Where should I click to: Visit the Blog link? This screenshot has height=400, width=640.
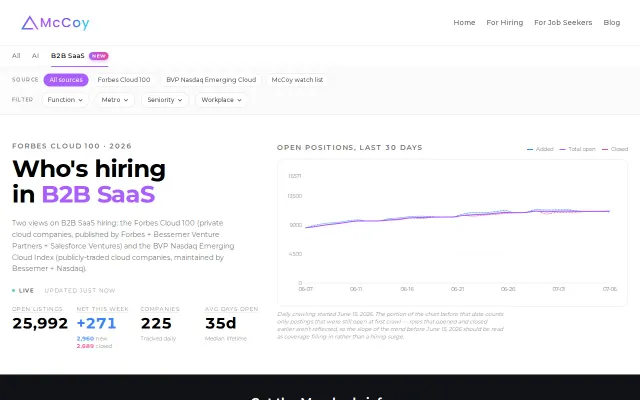coord(611,22)
